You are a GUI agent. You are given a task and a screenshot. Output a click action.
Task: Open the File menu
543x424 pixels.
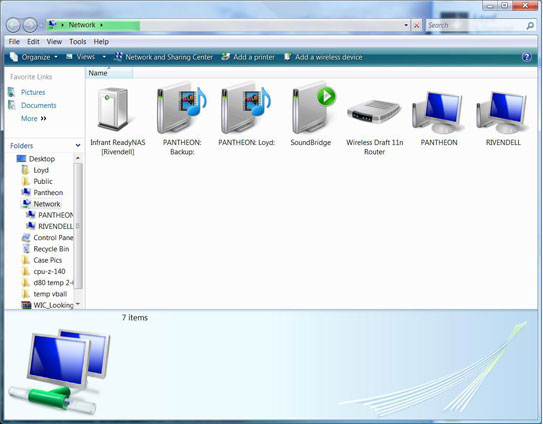14,42
